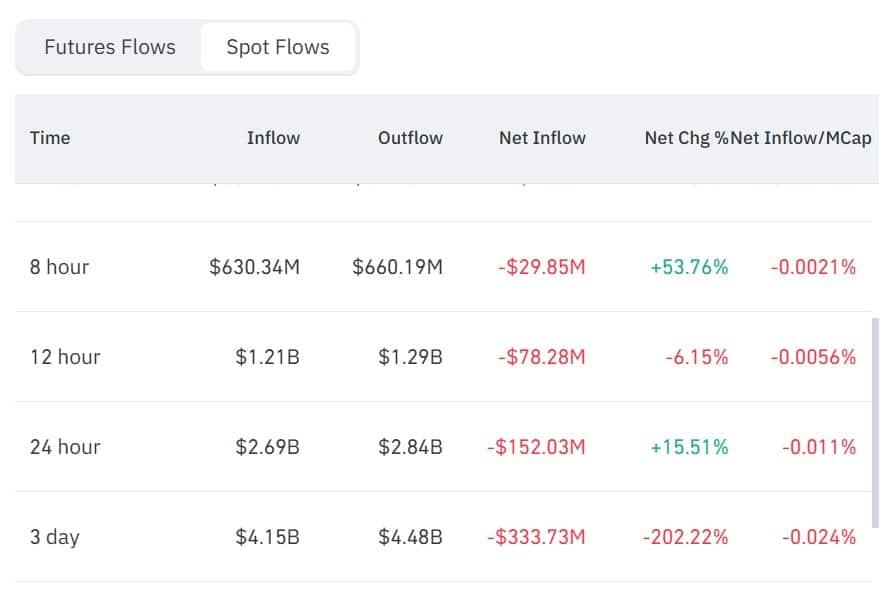Click the $4.15B inflow value
The height and width of the screenshot is (592, 893).
pyautogui.click(x=268, y=537)
